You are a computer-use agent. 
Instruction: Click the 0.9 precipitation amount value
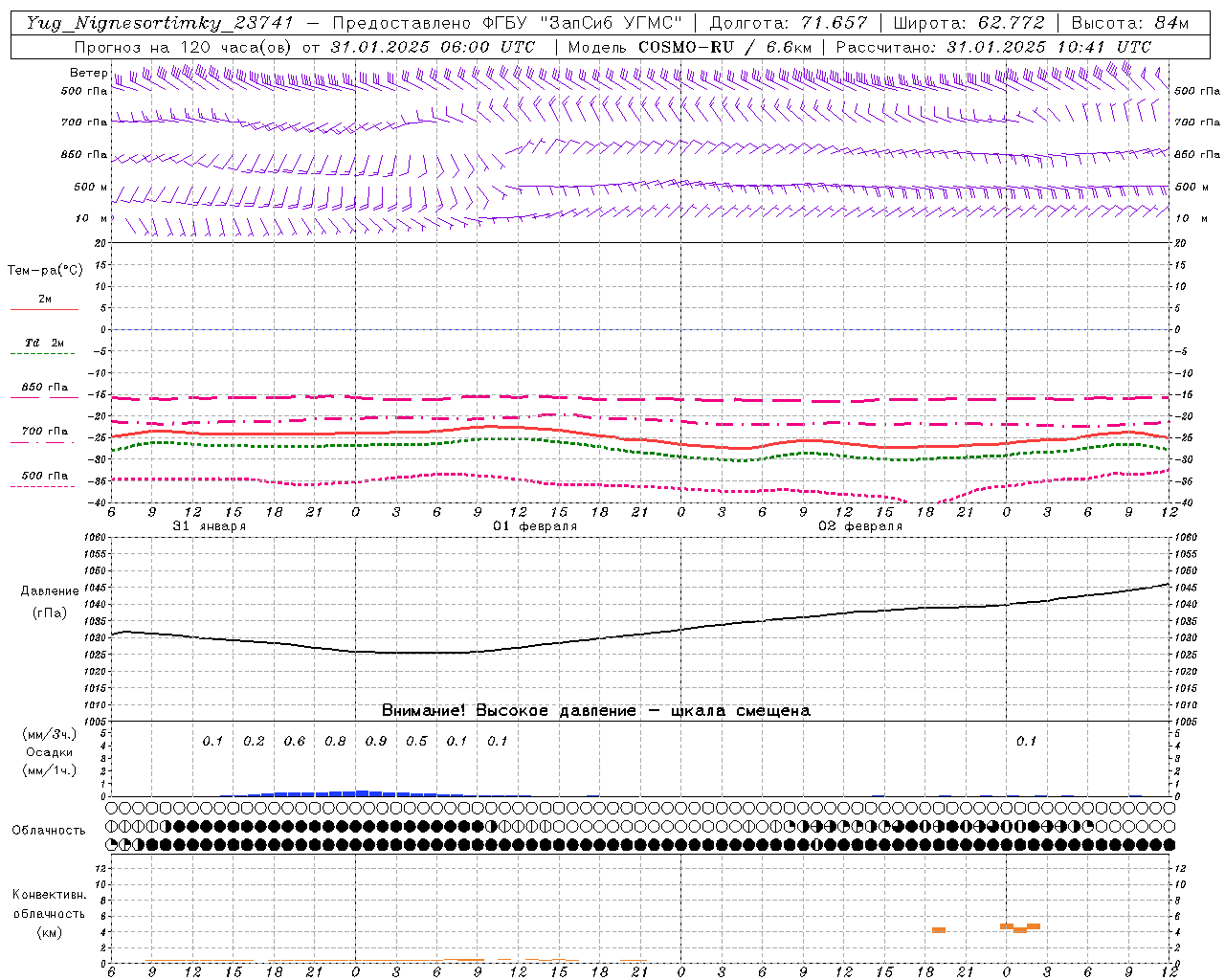tap(376, 742)
